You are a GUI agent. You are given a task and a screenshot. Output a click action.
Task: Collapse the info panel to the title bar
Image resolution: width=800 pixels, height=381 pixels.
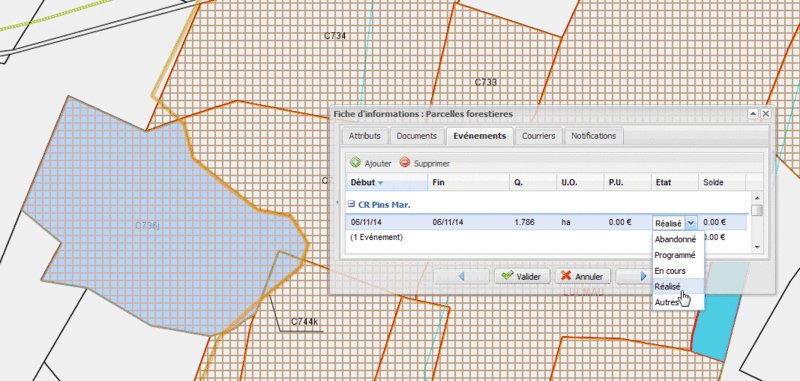click(x=752, y=114)
